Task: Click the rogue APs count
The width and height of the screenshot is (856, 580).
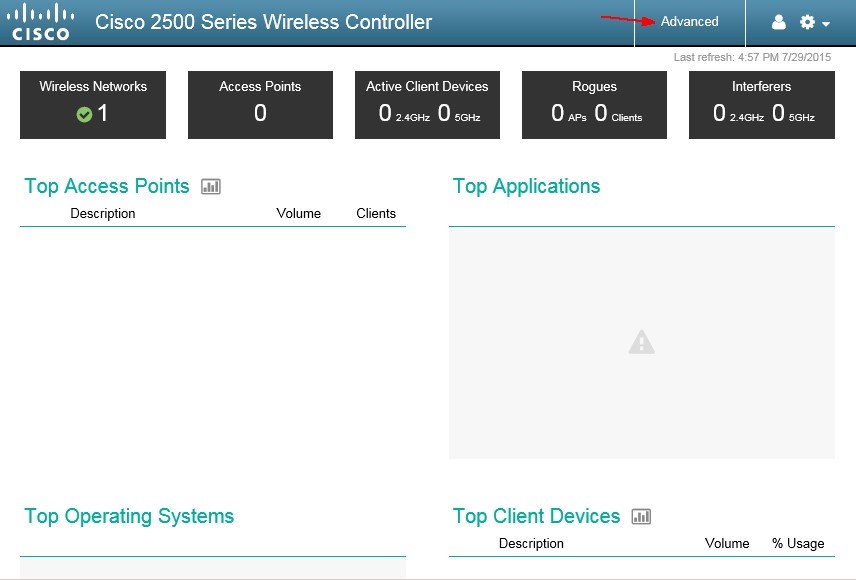Action: pos(568,113)
